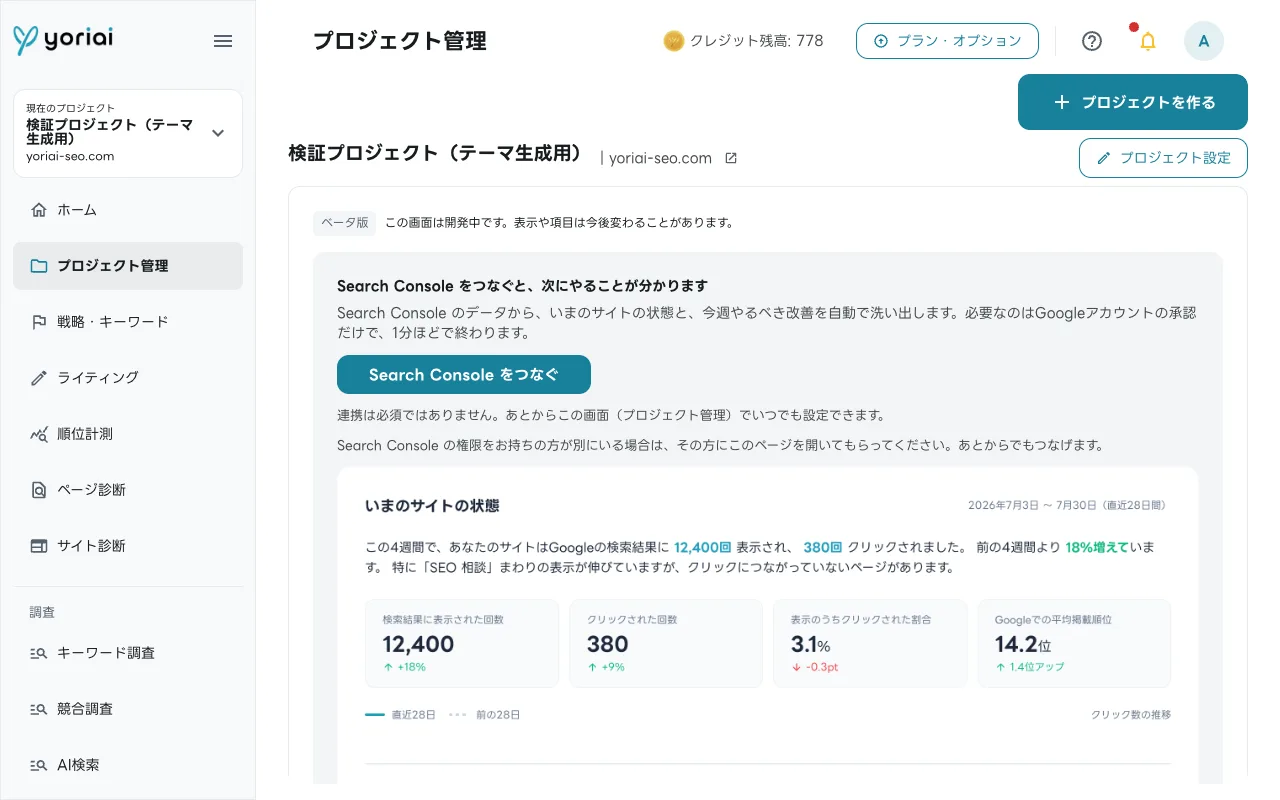Click the pencil icon for ライティング

39,378
